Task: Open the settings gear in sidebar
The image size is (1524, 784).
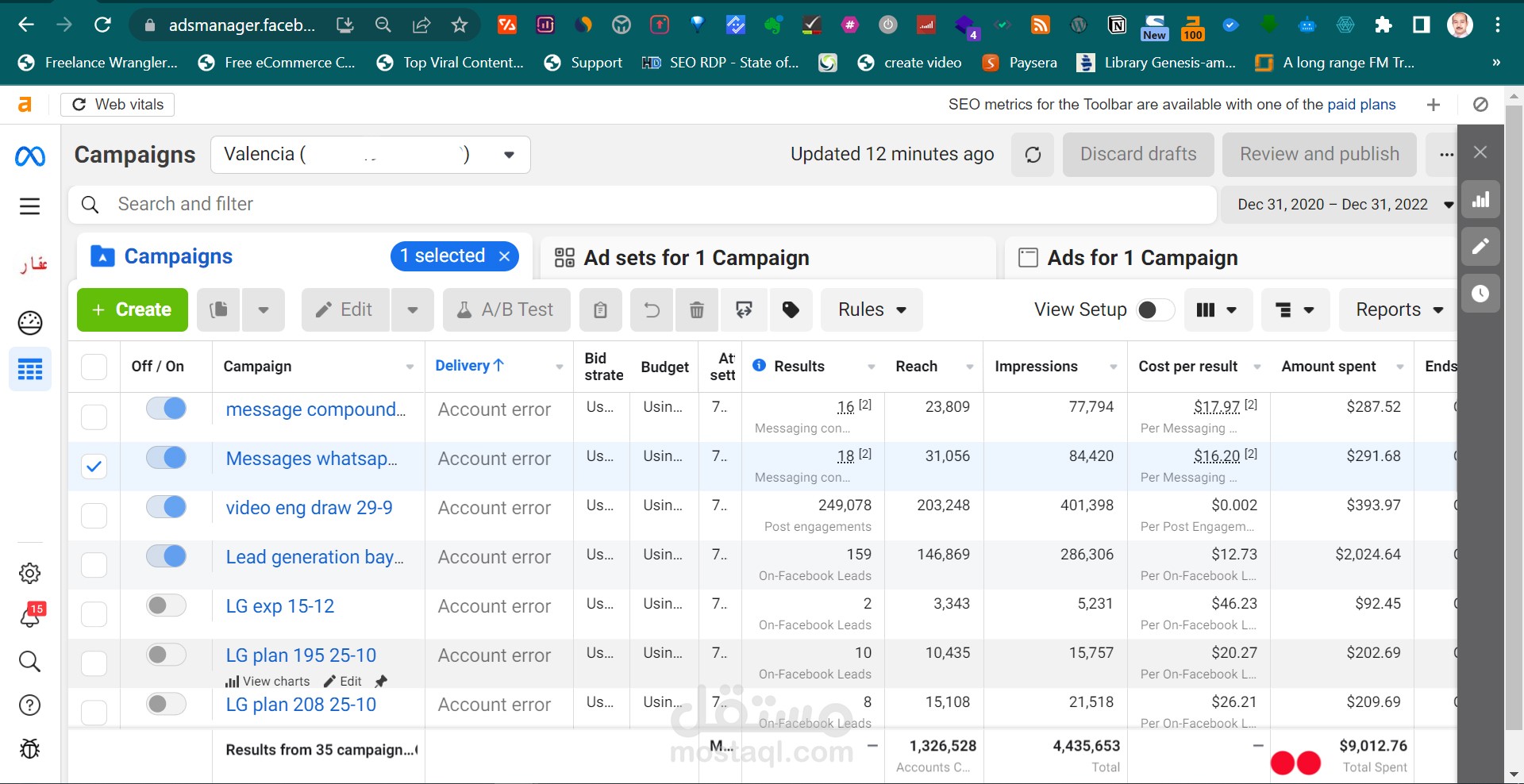Action: coord(30,573)
